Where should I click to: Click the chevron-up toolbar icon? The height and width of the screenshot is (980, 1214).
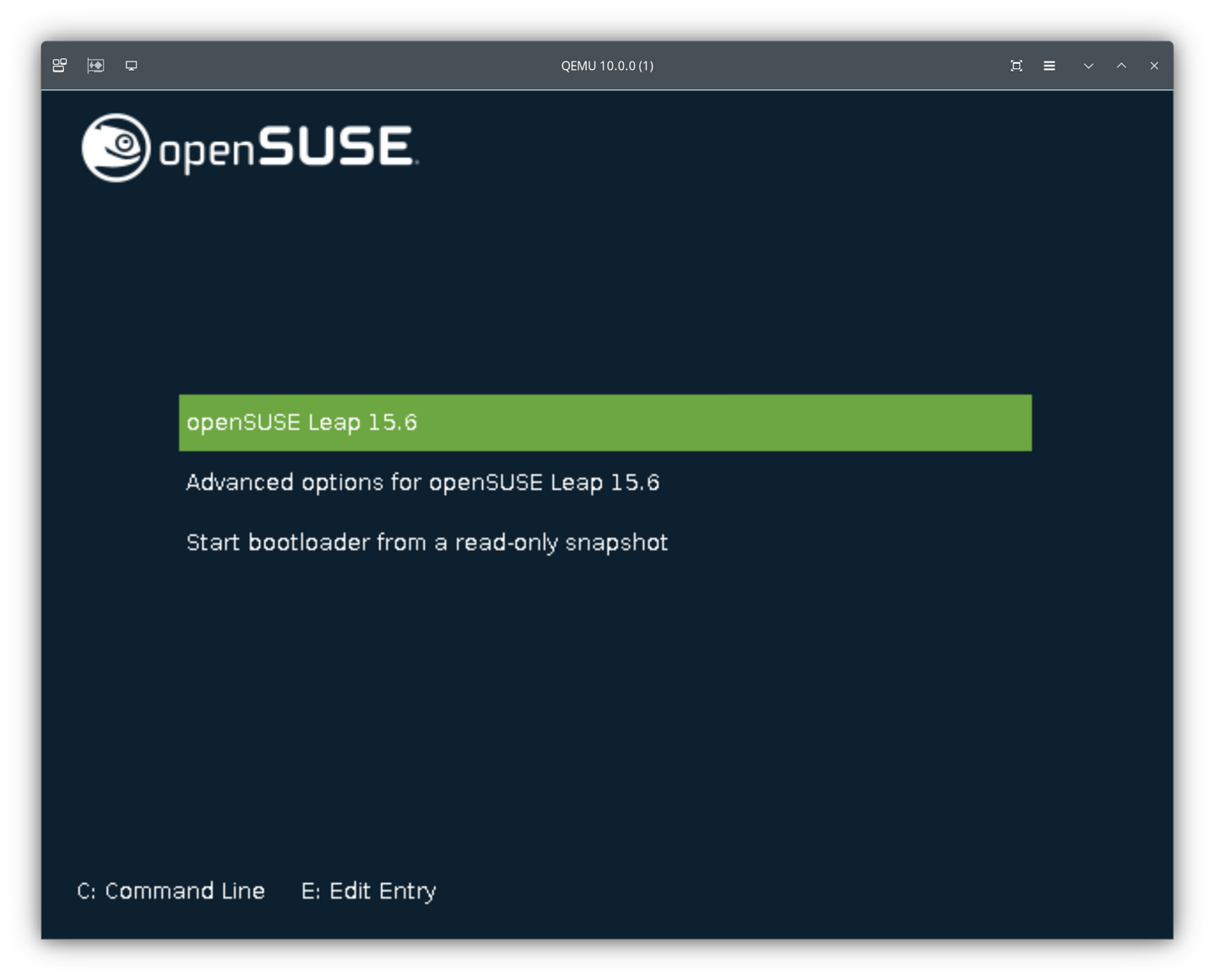pos(1121,66)
